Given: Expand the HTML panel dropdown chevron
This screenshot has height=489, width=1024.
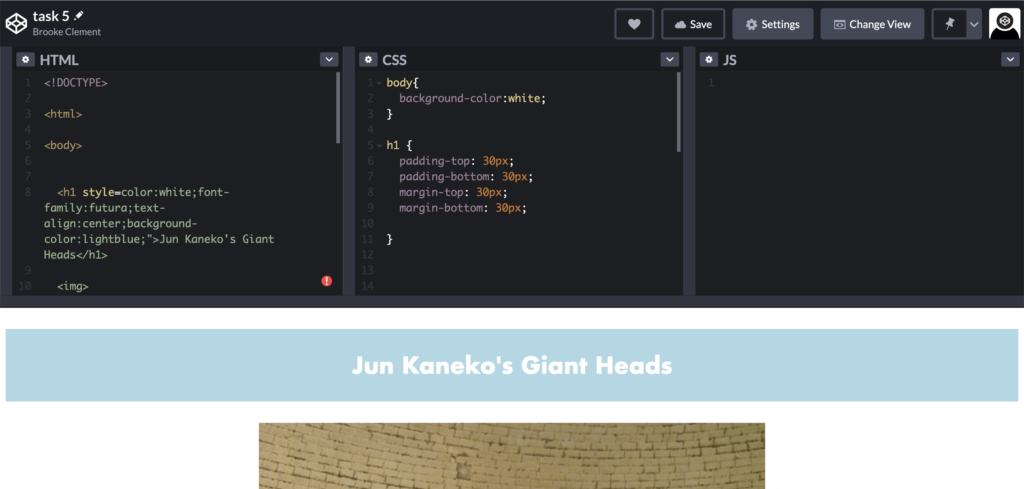Looking at the screenshot, I should [328, 60].
